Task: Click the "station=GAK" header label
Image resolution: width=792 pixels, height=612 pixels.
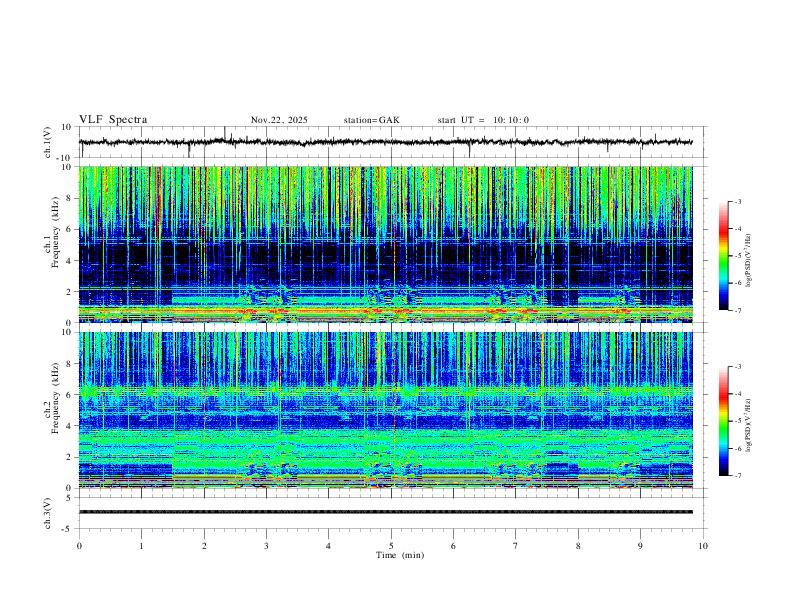Action: coord(372,120)
